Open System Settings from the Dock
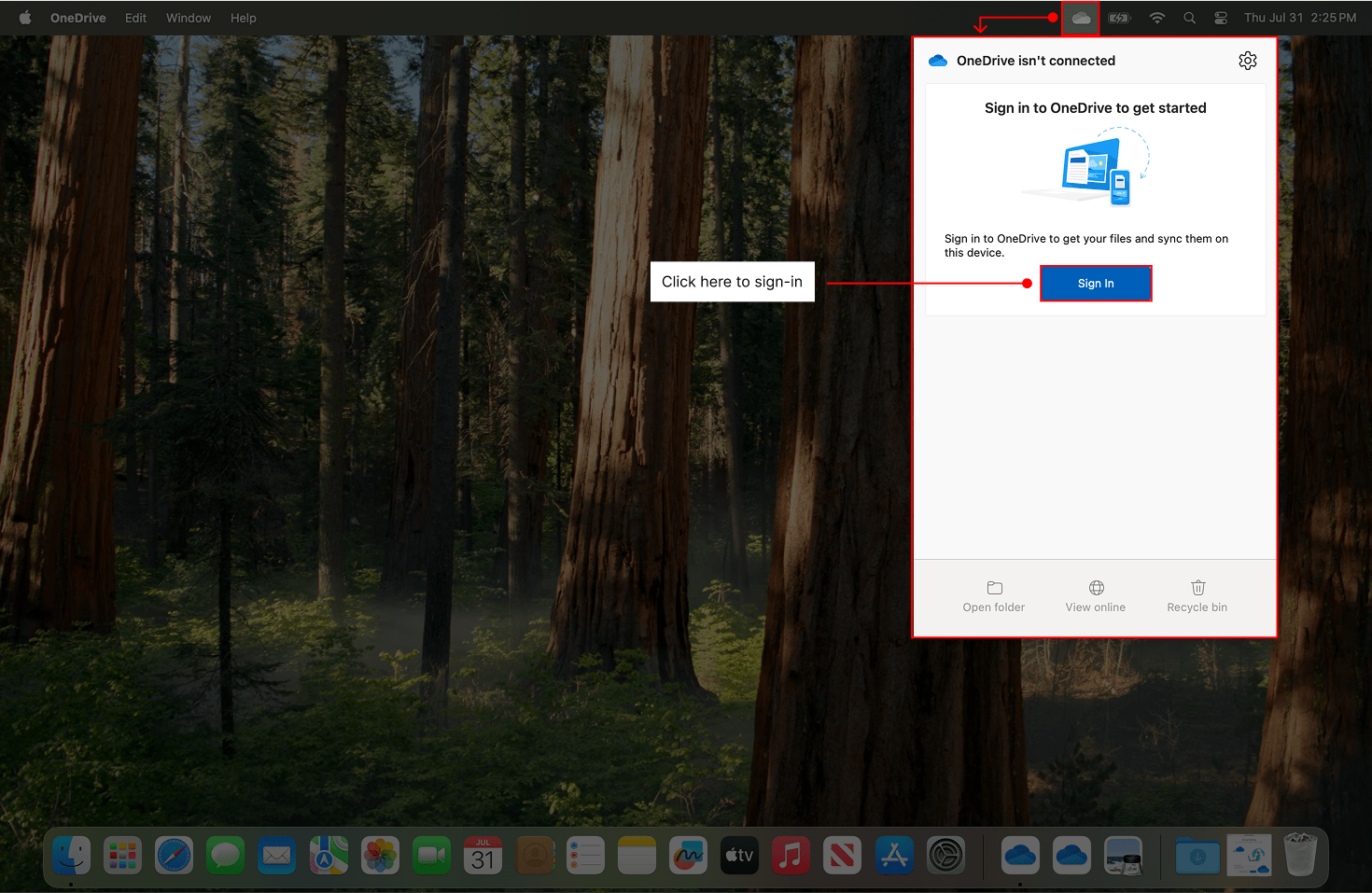Image resolution: width=1372 pixels, height=893 pixels. (945, 855)
